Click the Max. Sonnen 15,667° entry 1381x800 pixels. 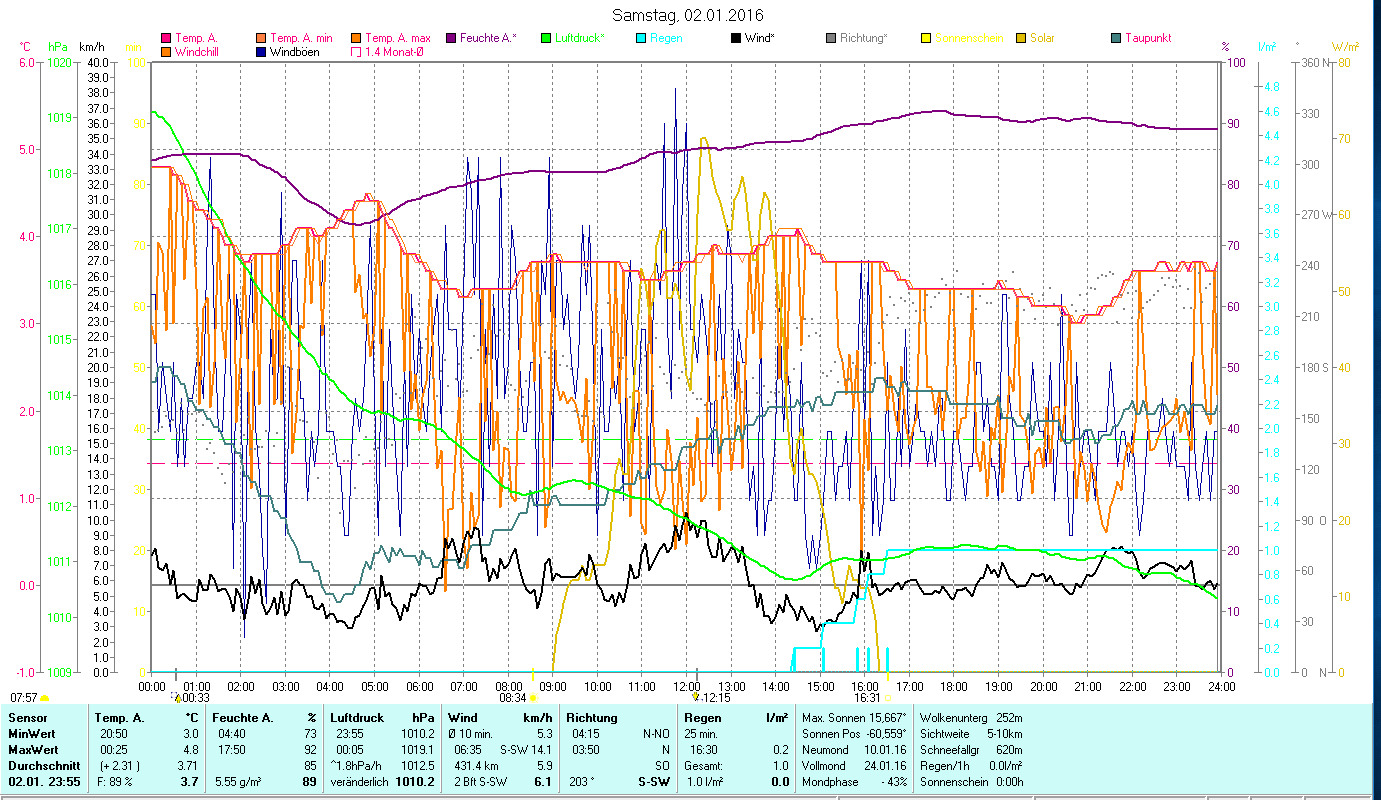click(x=854, y=718)
